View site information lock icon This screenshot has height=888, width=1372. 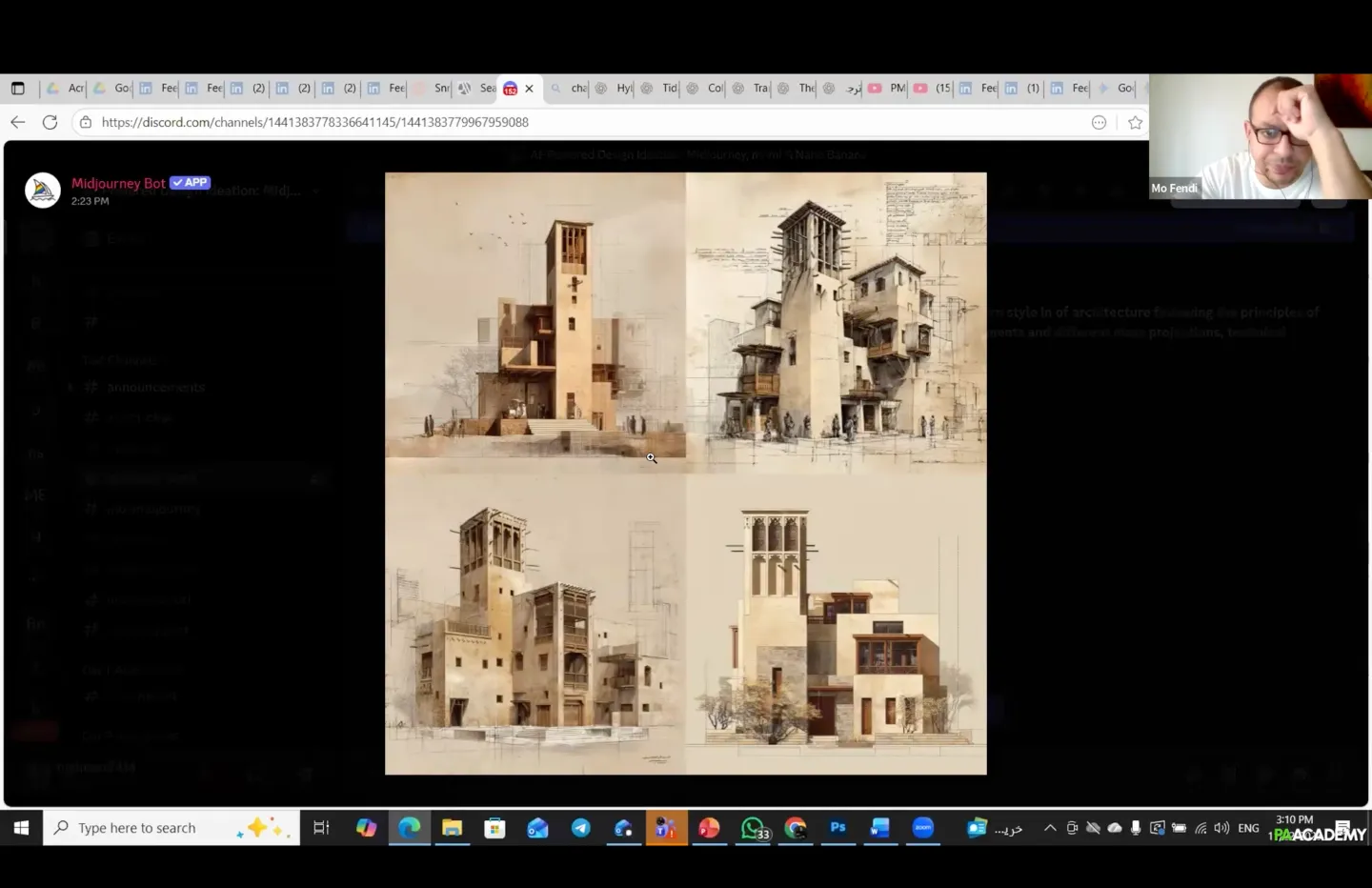[x=86, y=122]
